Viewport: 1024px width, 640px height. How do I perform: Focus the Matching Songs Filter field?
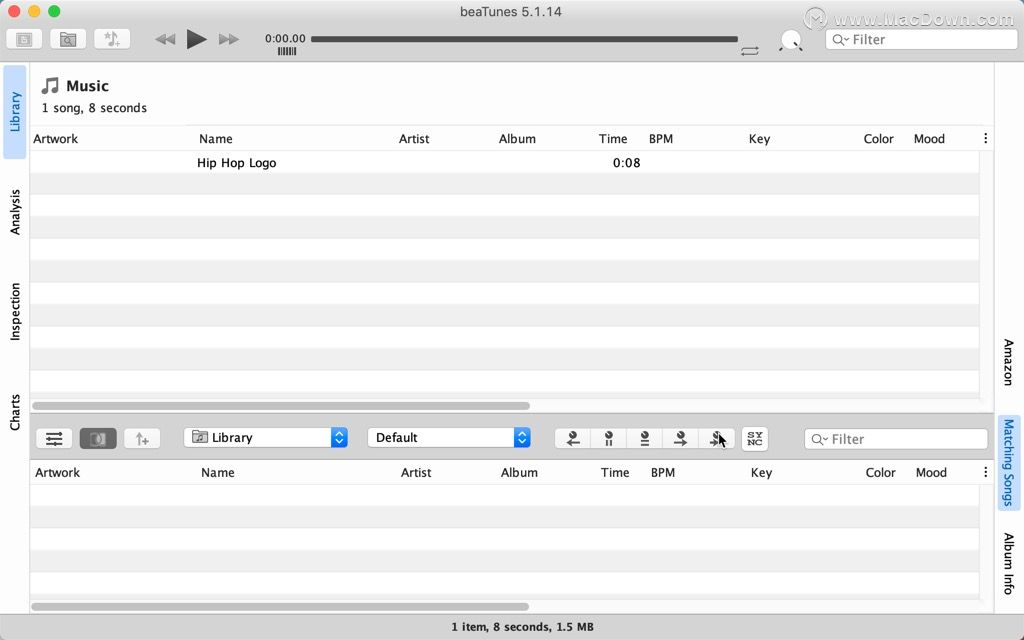pyautogui.click(x=896, y=439)
